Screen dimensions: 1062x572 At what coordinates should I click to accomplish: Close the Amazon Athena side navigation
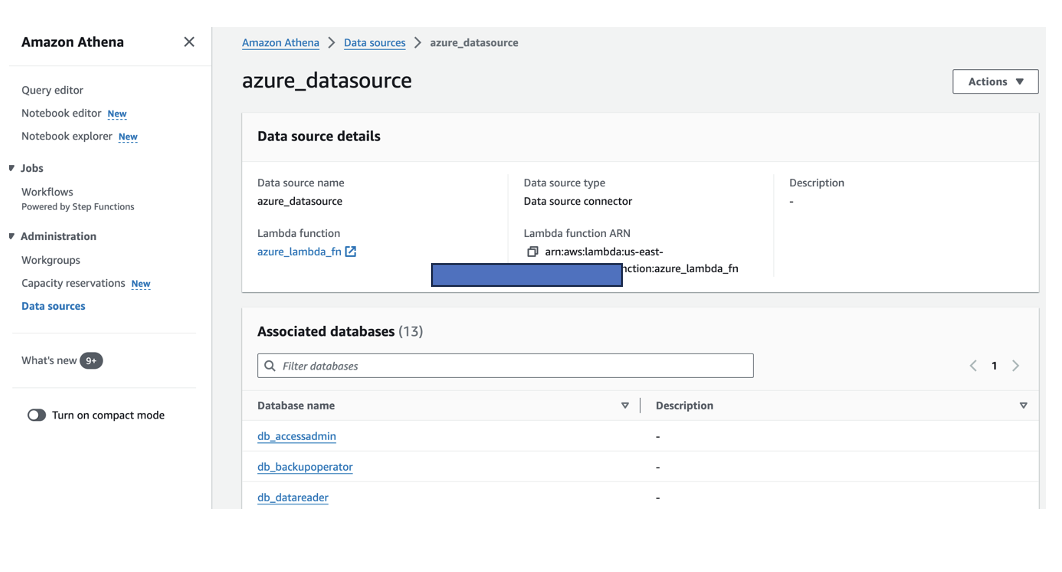(x=189, y=42)
